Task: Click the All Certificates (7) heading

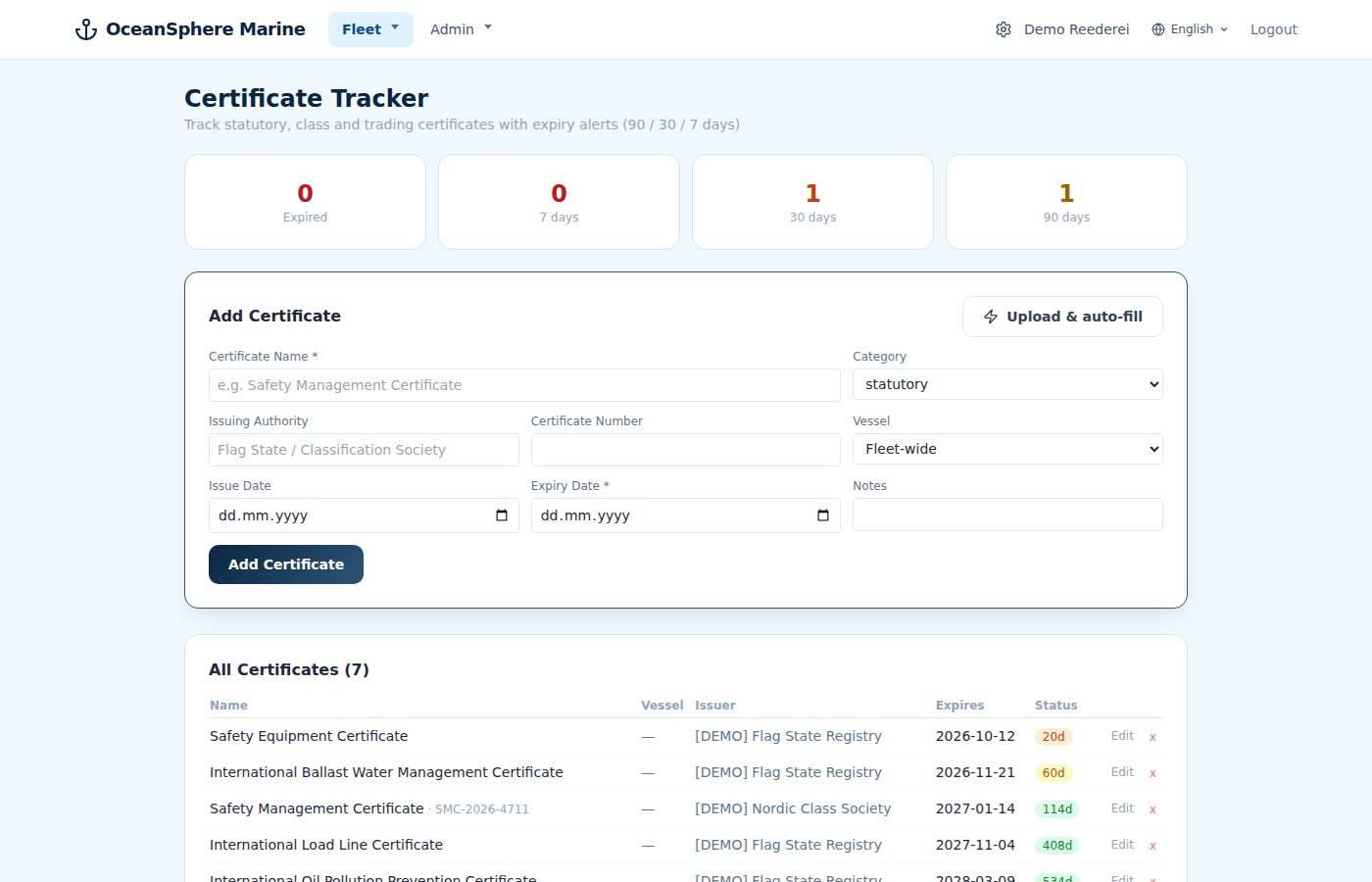Action: tap(289, 669)
